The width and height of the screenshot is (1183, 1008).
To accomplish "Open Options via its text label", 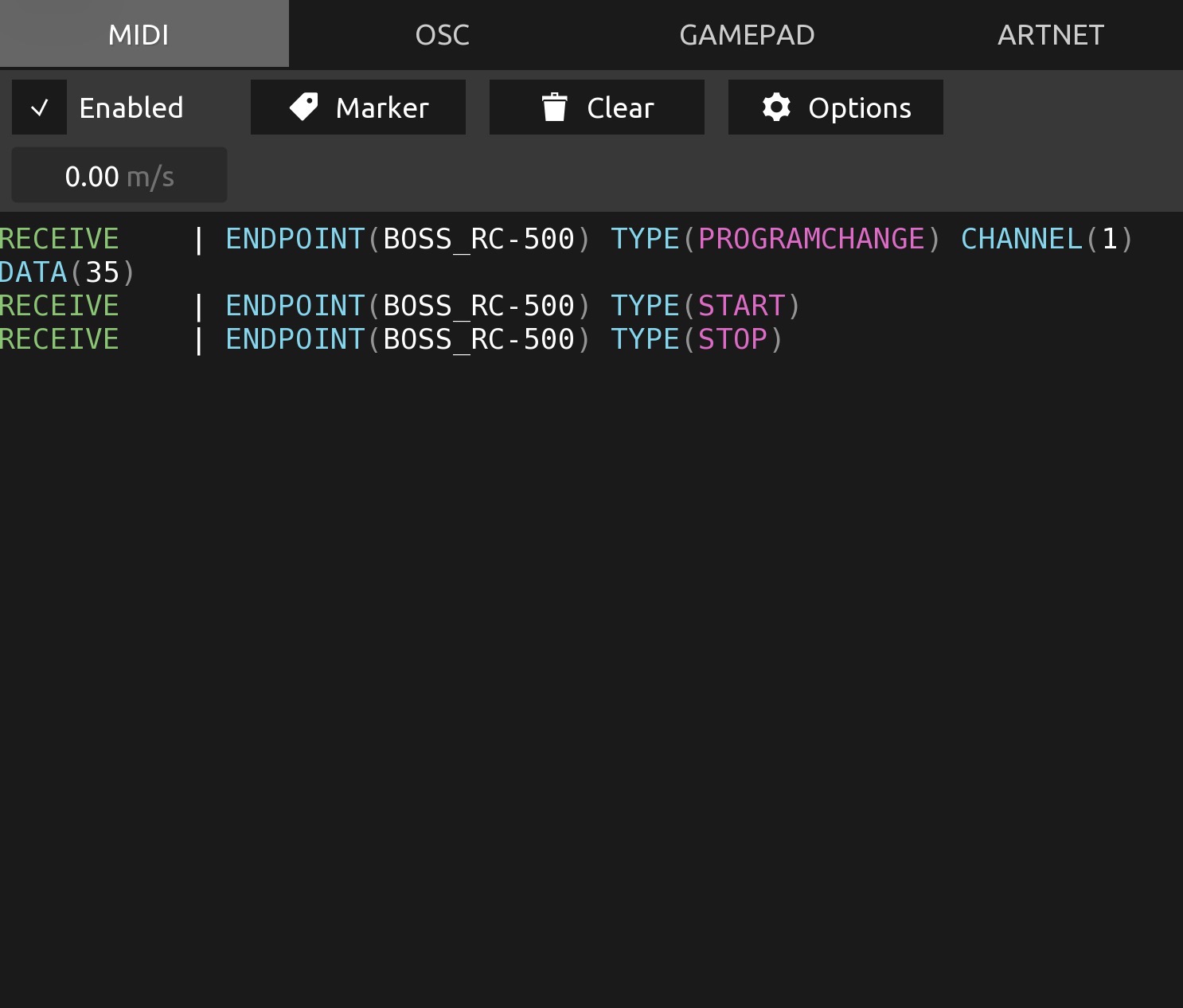I will [860, 107].
